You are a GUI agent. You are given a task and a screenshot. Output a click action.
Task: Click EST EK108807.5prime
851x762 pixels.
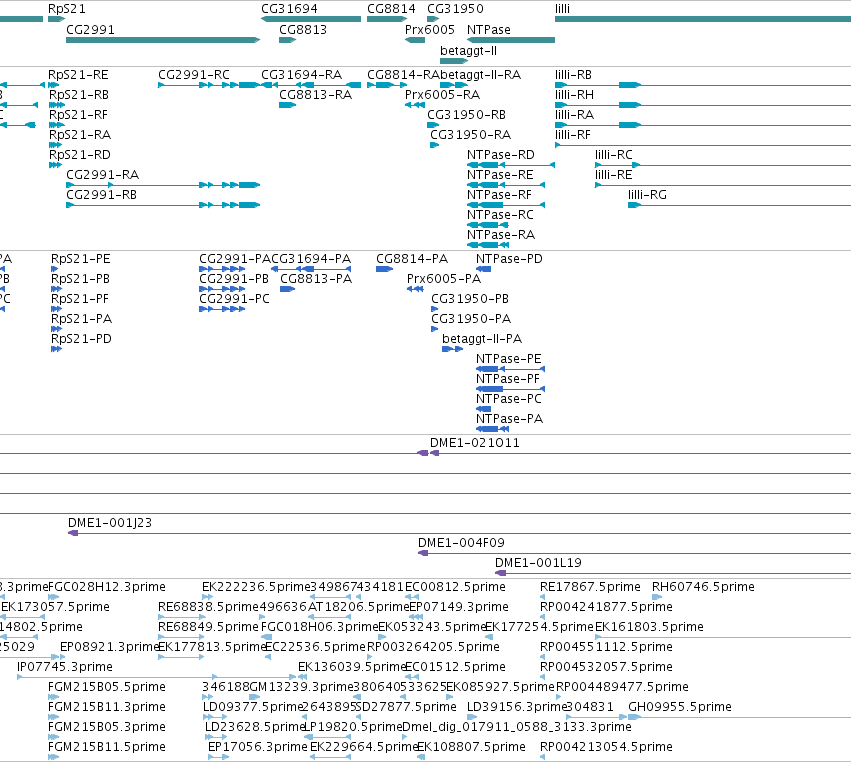pos(421,757)
